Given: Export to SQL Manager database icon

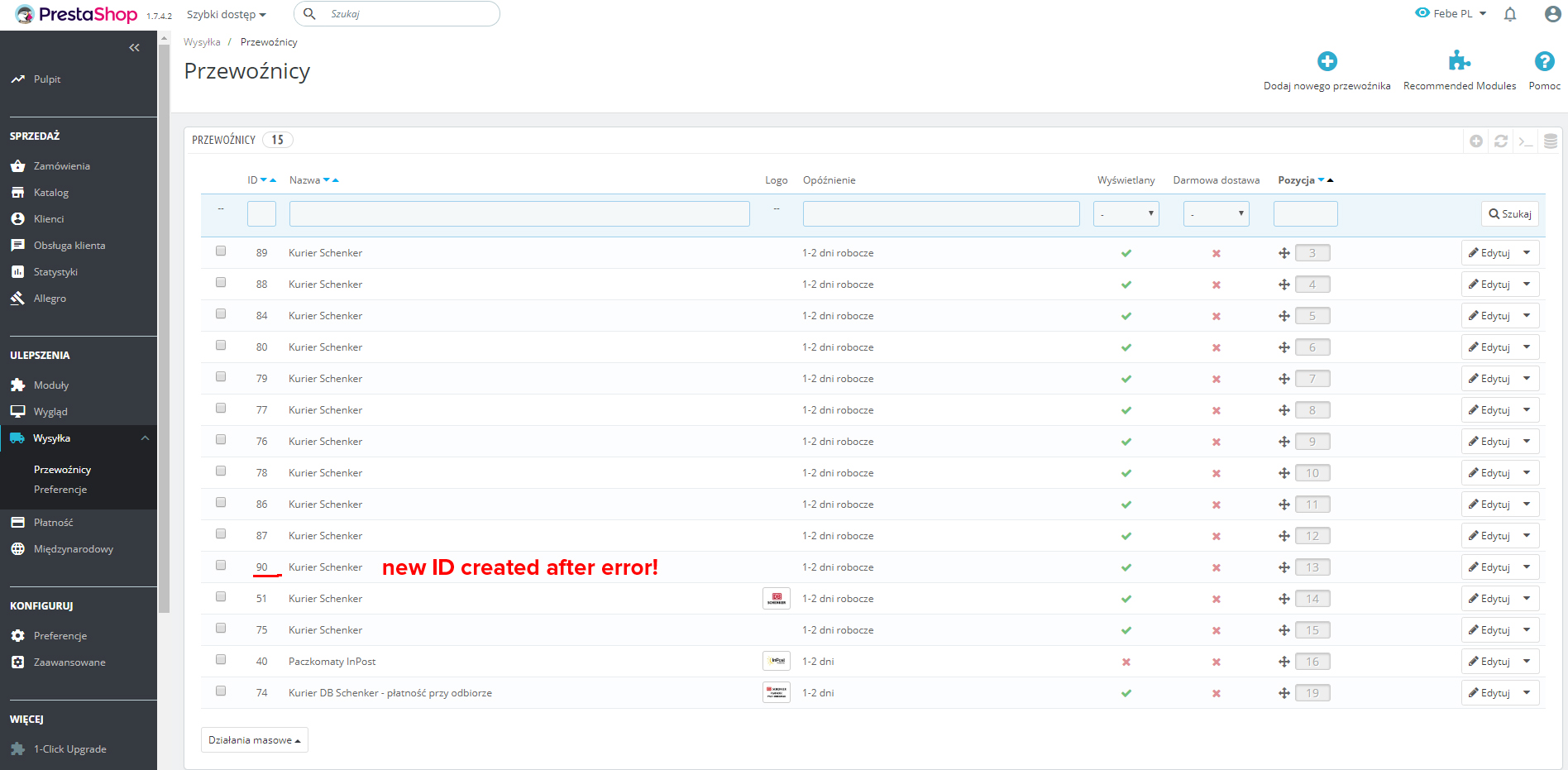Looking at the screenshot, I should (1551, 141).
